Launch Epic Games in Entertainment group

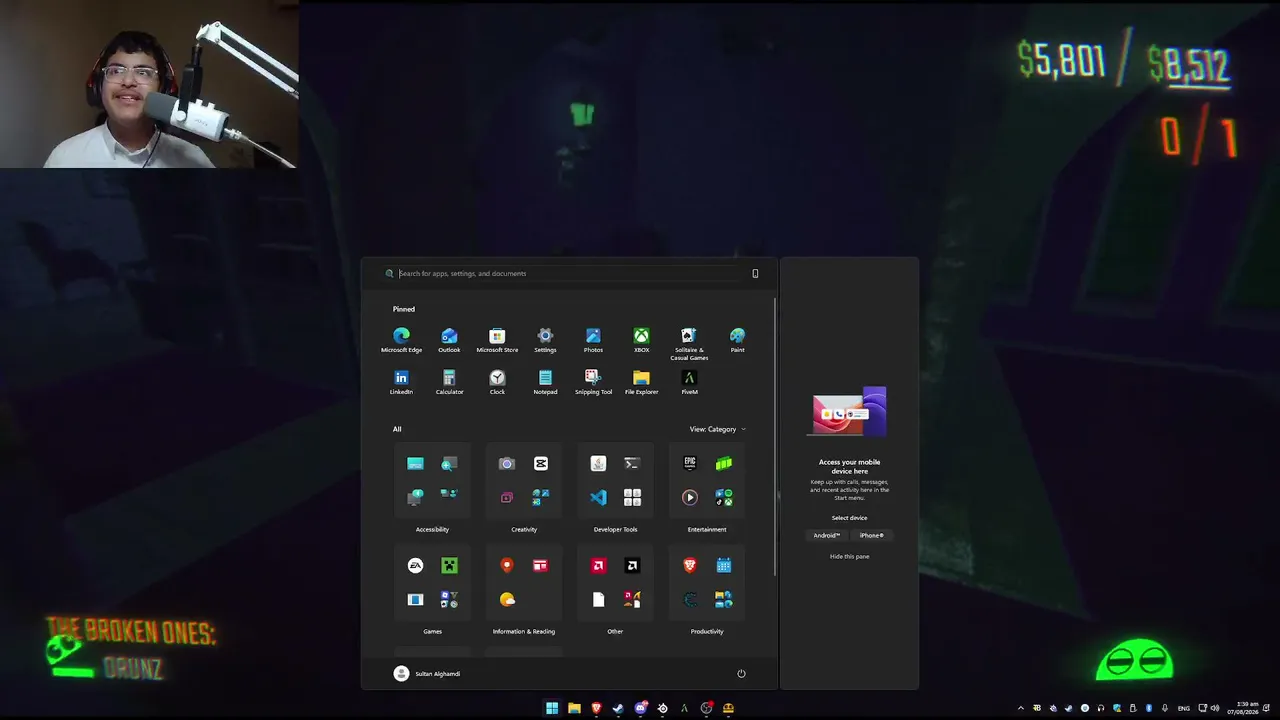(689, 463)
